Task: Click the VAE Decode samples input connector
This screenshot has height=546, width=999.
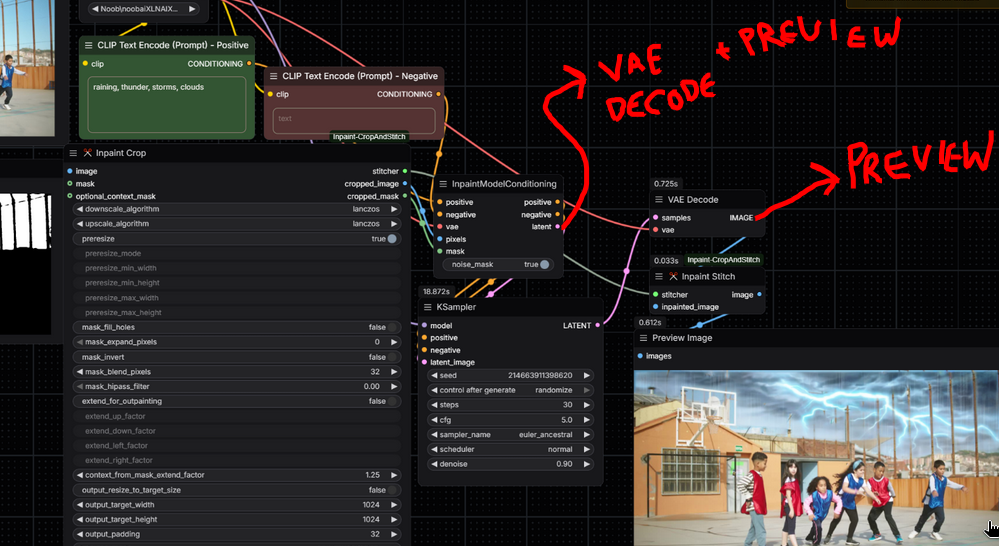Action: pos(656,218)
